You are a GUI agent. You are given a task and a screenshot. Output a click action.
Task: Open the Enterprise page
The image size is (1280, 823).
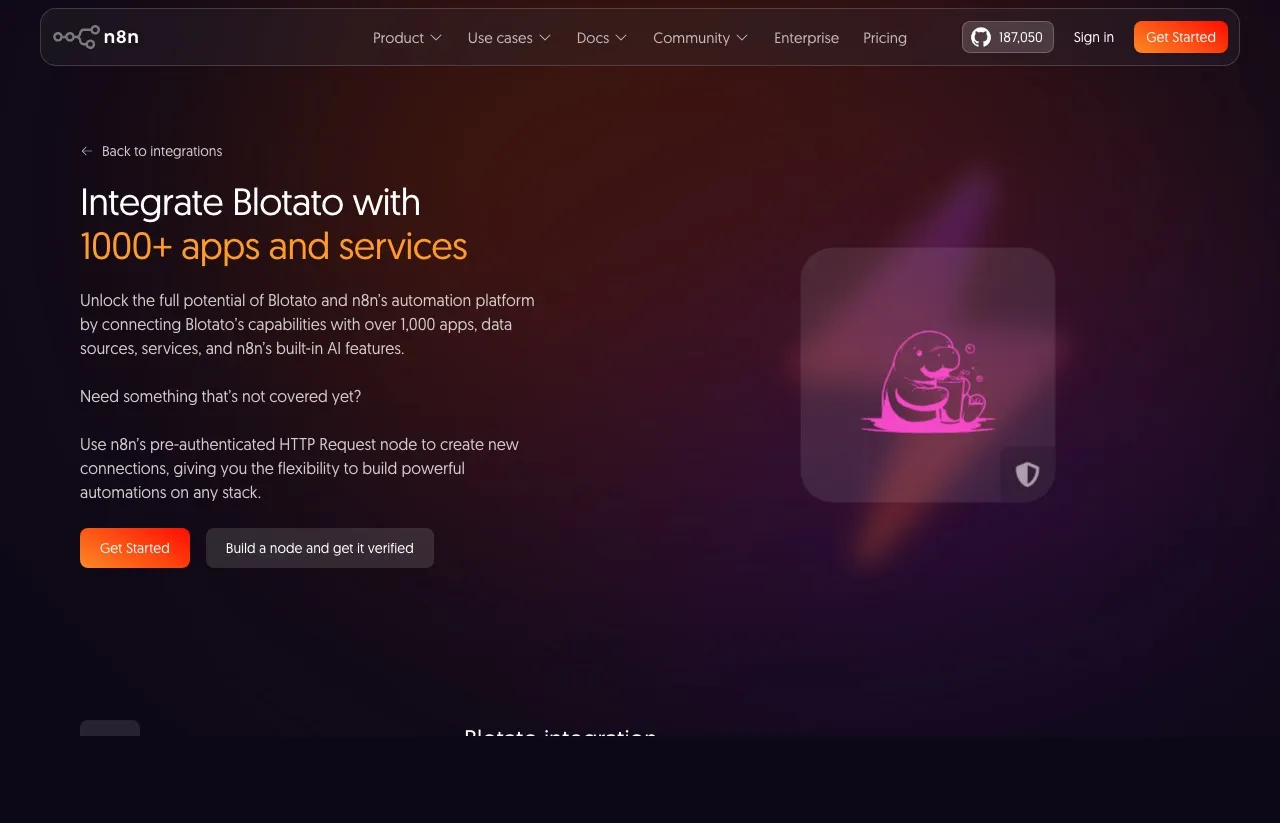pos(806,38)
